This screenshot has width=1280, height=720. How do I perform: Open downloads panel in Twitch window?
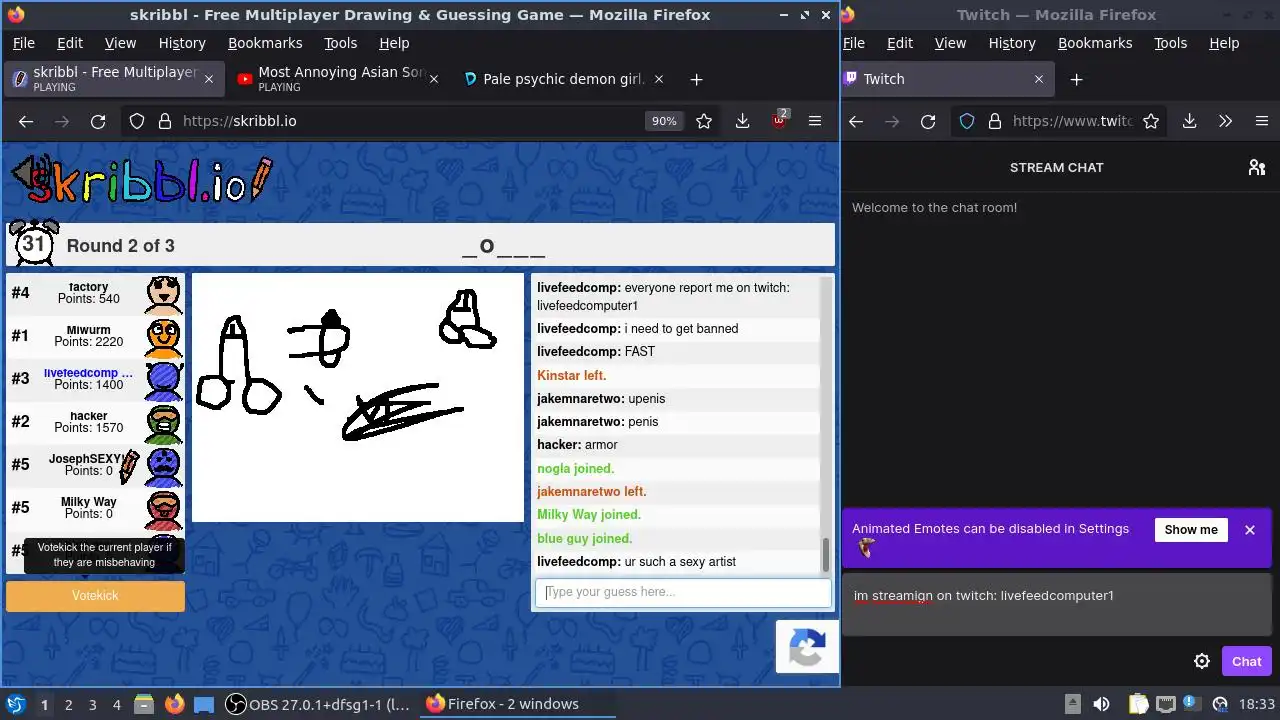click(1189, 121)
